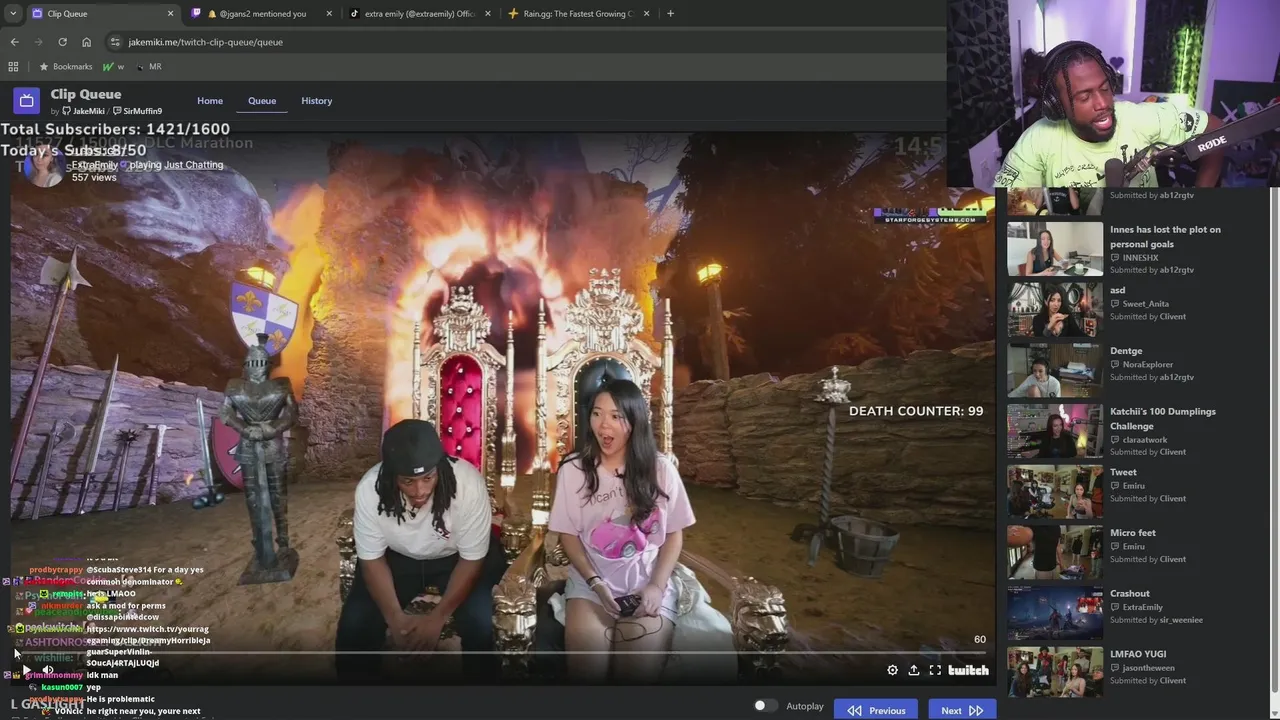
Task: Select the 'Crashout' clip by ExtraEmily
Action: coord(1130,593)
